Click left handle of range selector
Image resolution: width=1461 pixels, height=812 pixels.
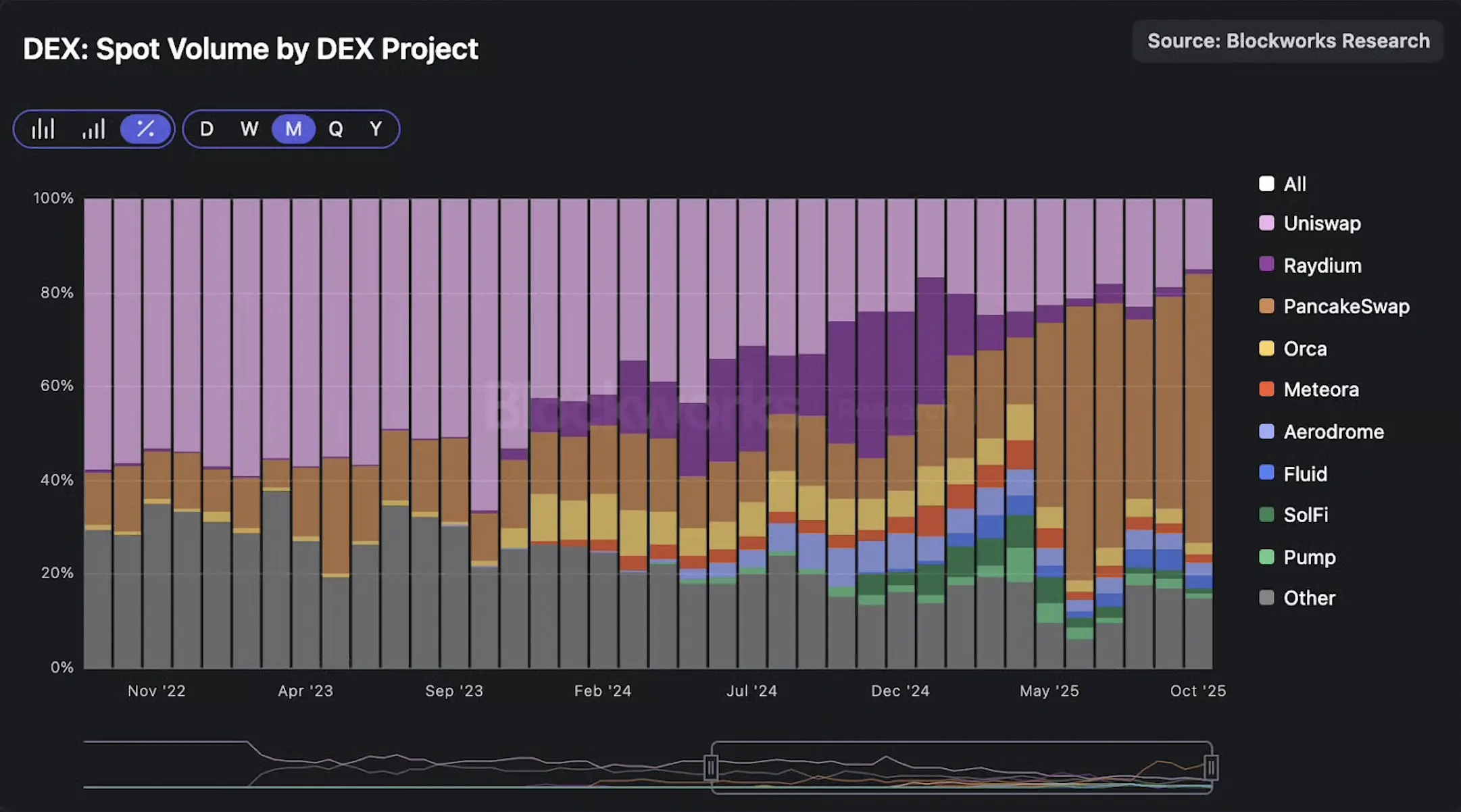tap(711, 767)
